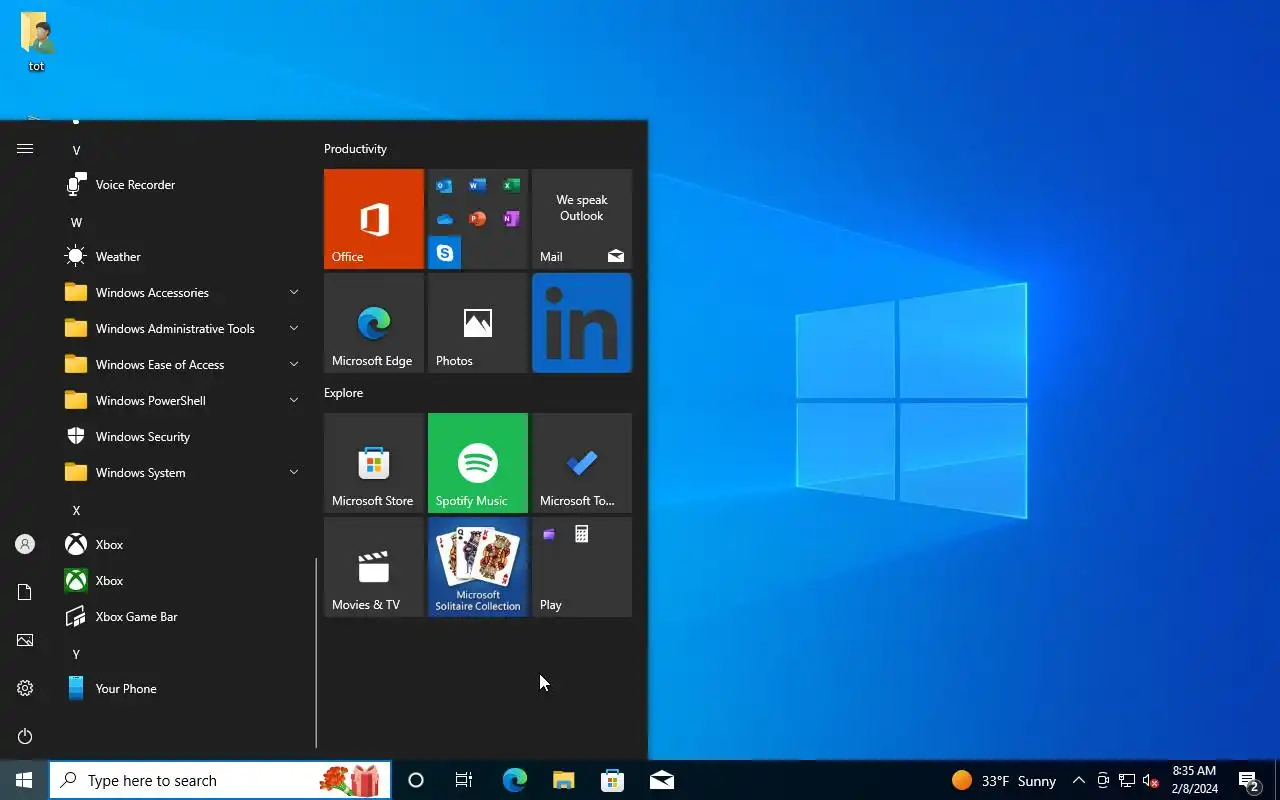
Task: Expand the Windows System folder
Action: click(184, 473)
